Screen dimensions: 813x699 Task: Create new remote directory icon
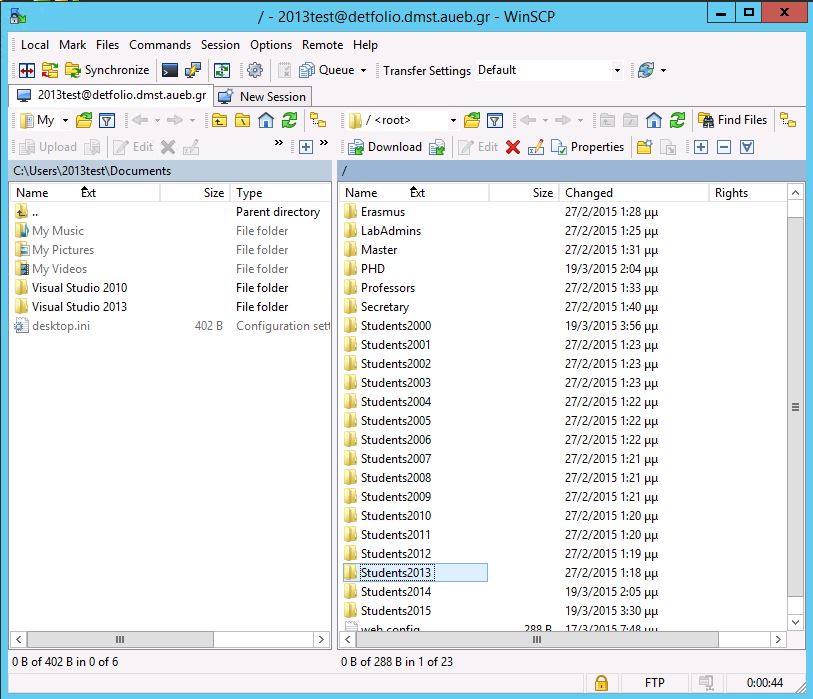tap(645, 147)
